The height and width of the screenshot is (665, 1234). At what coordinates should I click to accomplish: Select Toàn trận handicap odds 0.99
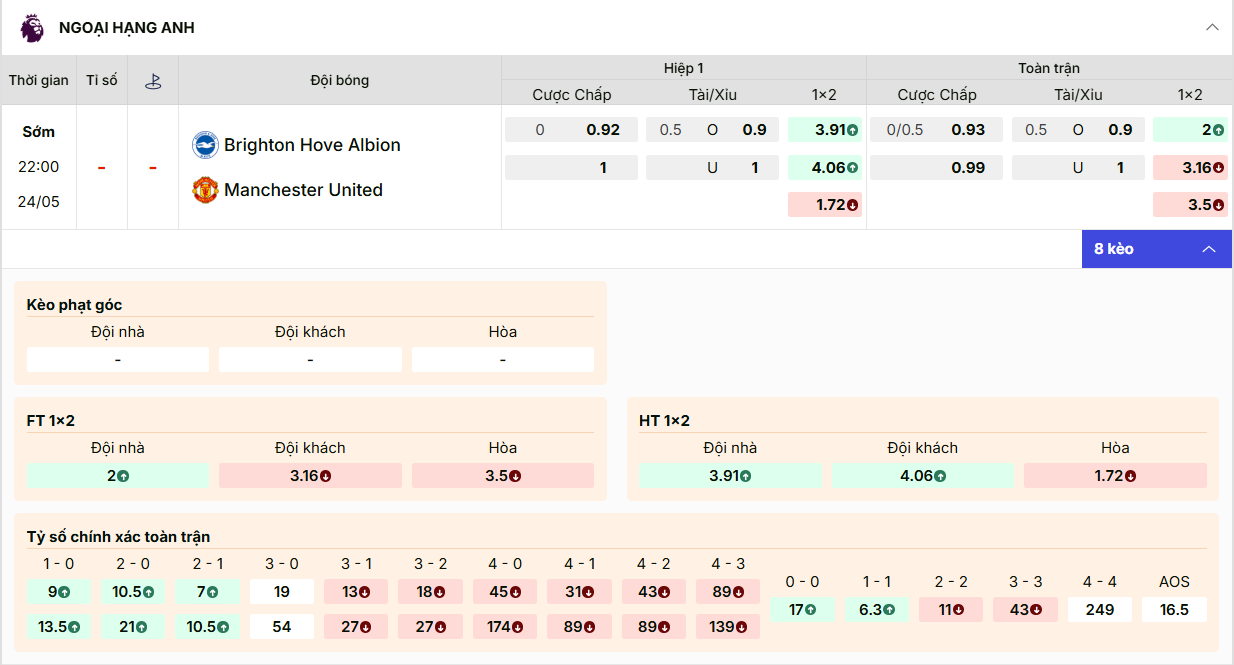coord(936,168)
